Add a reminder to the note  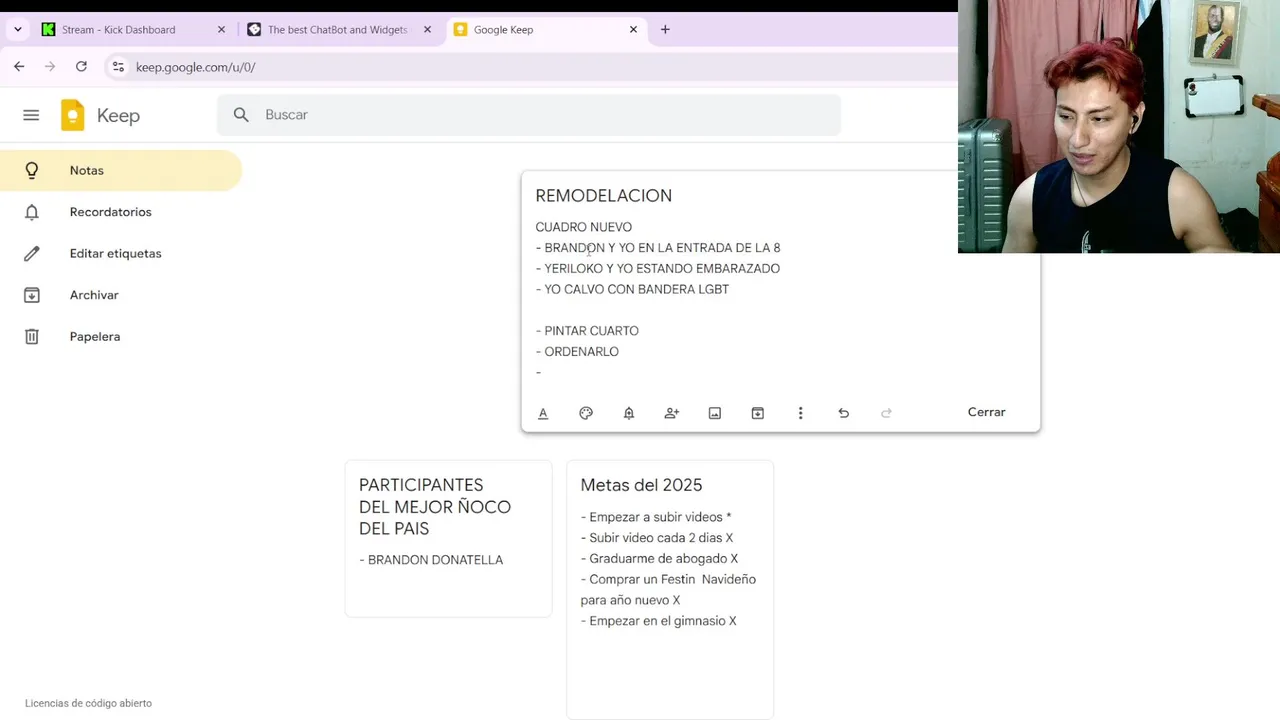point(629,413)
